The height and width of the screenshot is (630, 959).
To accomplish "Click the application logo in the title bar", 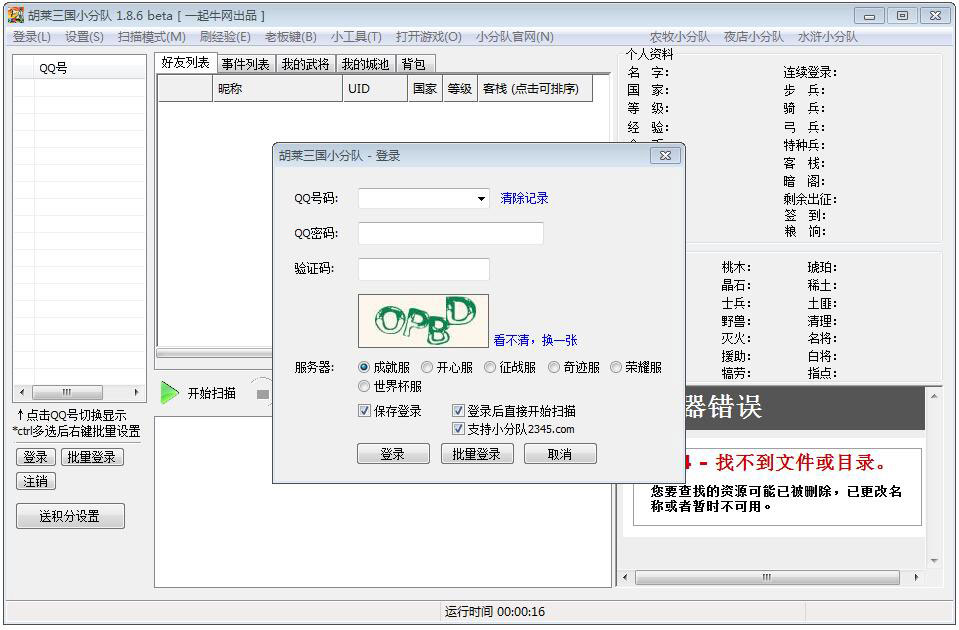I will tap(14, 14).
